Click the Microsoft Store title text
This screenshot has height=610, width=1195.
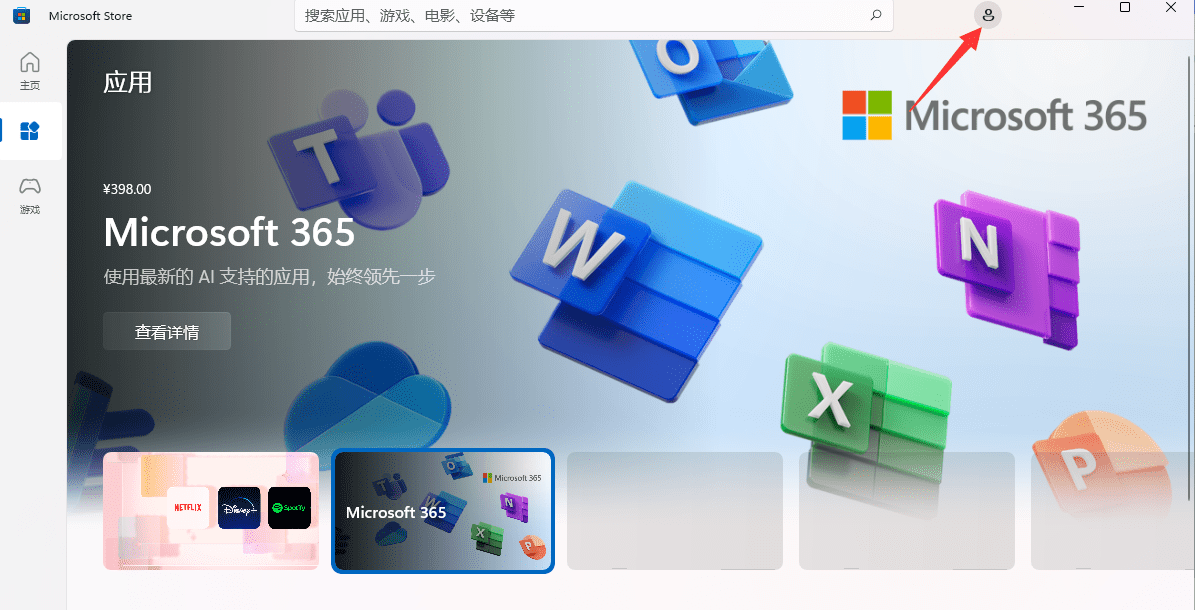(x=90, y=16)
